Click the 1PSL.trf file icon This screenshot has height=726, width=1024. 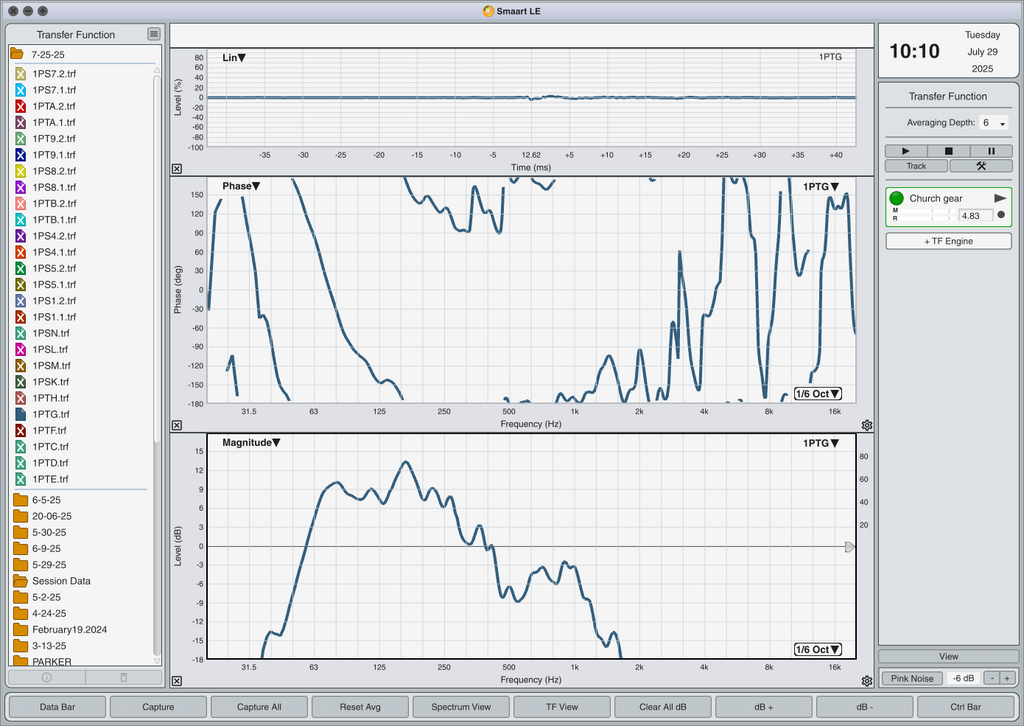[20, 349]
